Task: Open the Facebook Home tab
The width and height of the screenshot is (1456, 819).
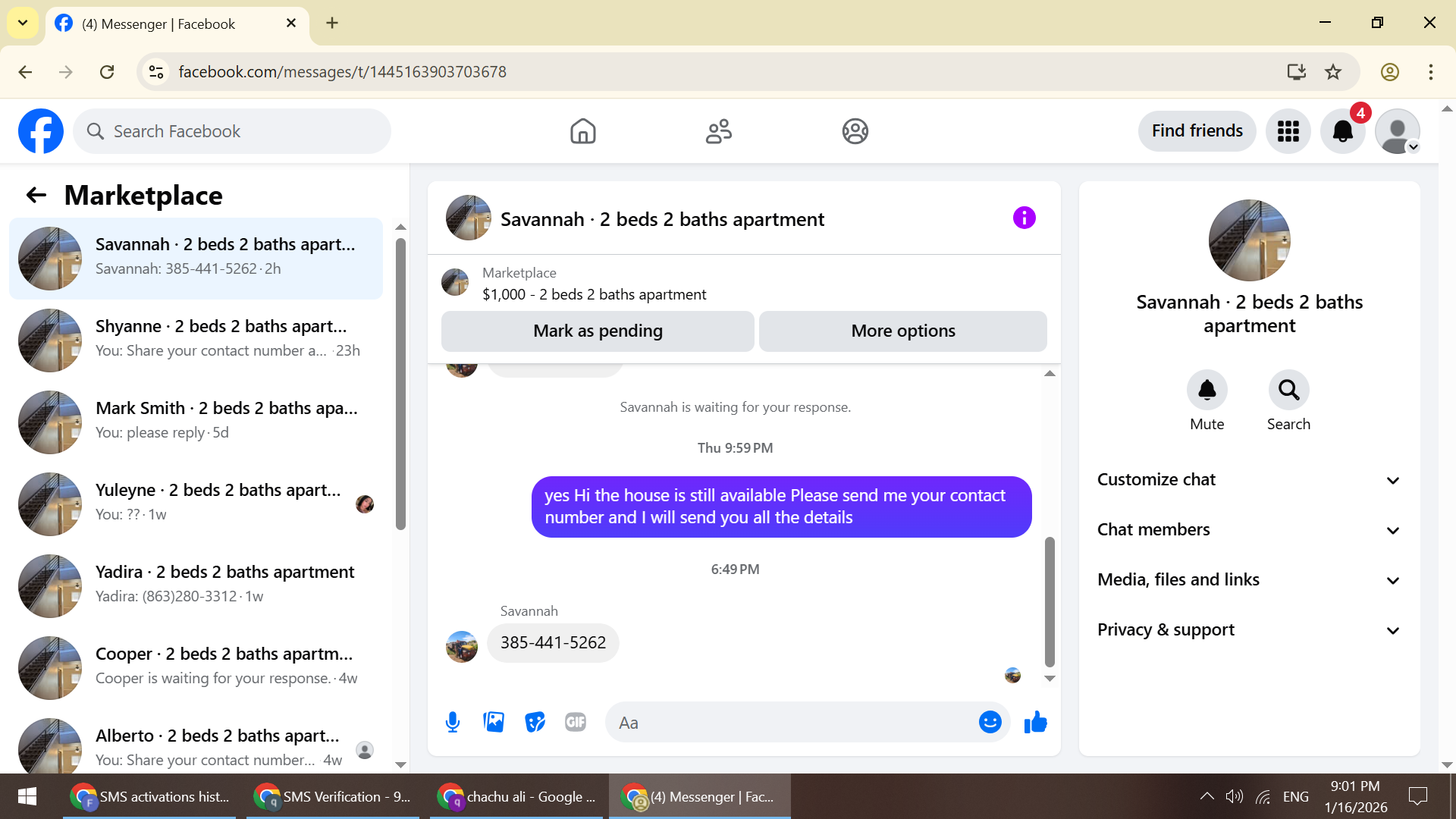Action: click(583, 131)
